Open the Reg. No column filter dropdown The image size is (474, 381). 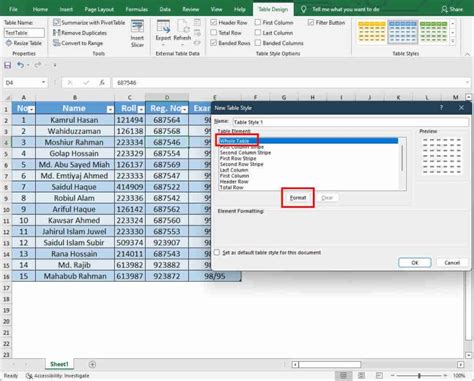point(184,109)
